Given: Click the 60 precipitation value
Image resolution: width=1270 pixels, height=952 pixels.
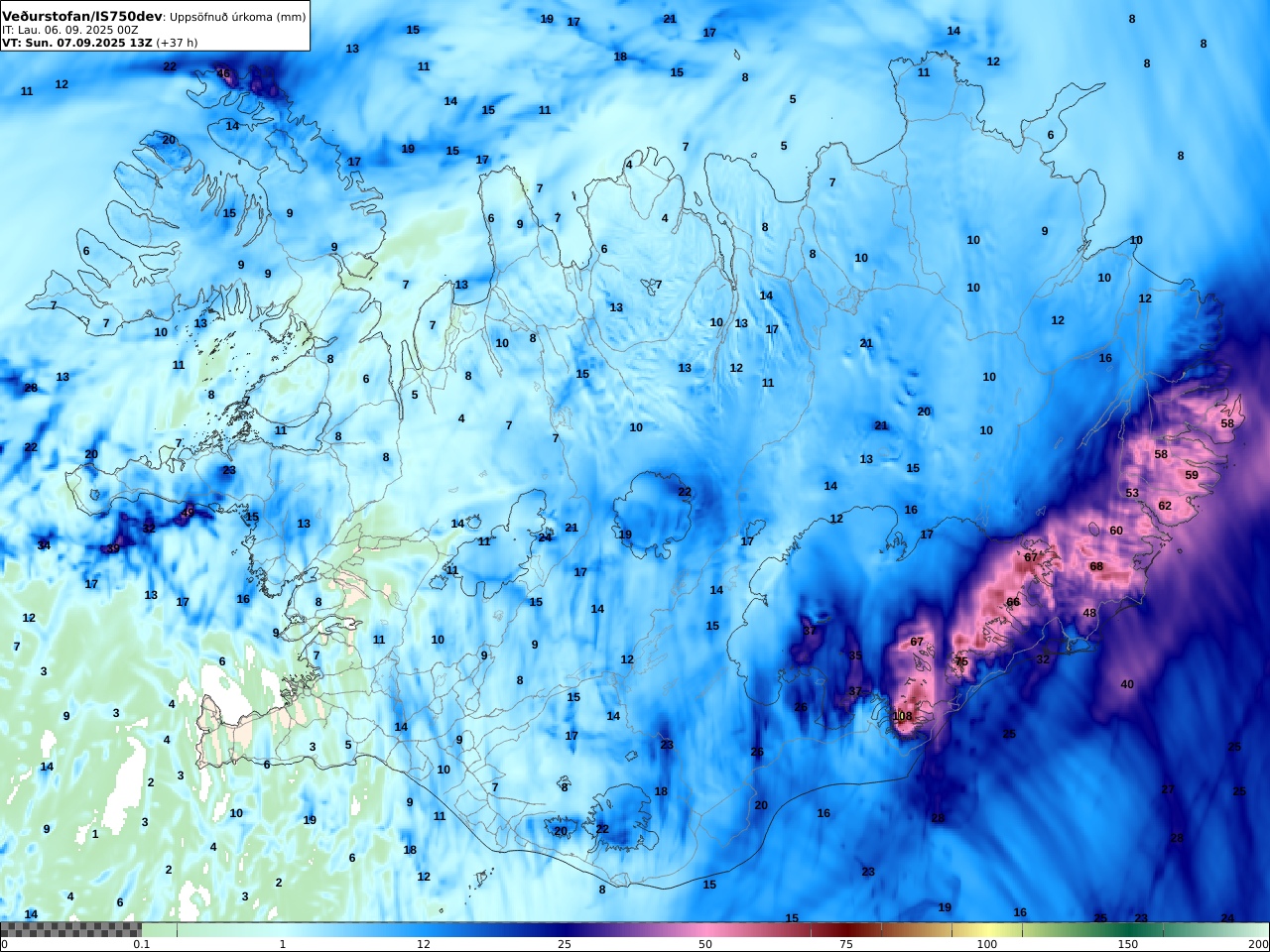Looking at the screenshot, I should point(1116,532).
